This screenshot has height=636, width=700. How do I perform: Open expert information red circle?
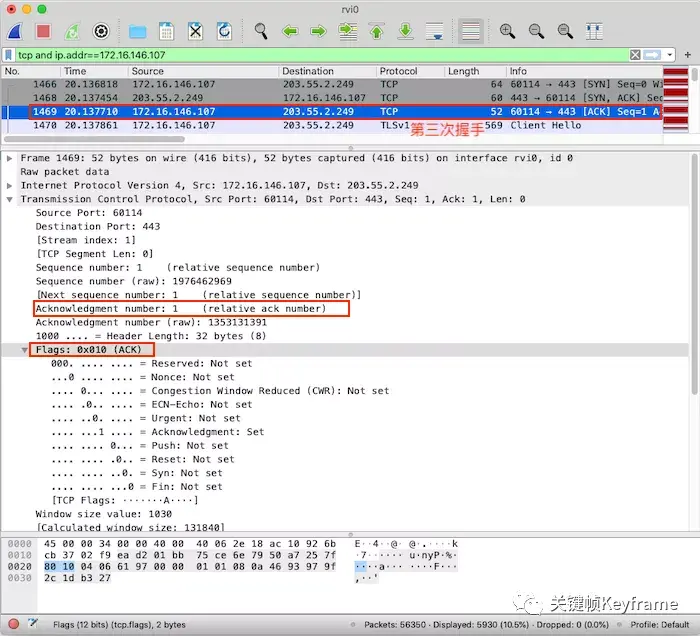coord(13,624)
